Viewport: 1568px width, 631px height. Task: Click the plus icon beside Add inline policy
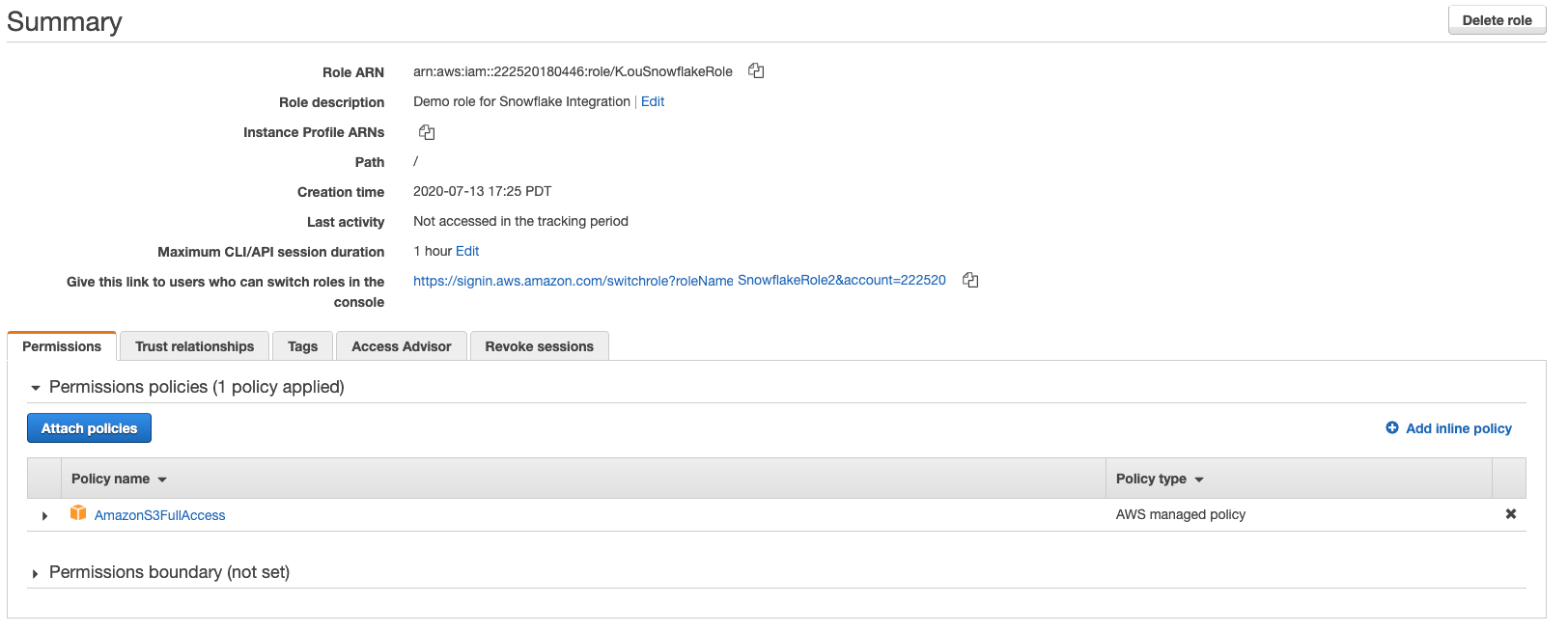pyautogui.click(x=1392, y=427)
